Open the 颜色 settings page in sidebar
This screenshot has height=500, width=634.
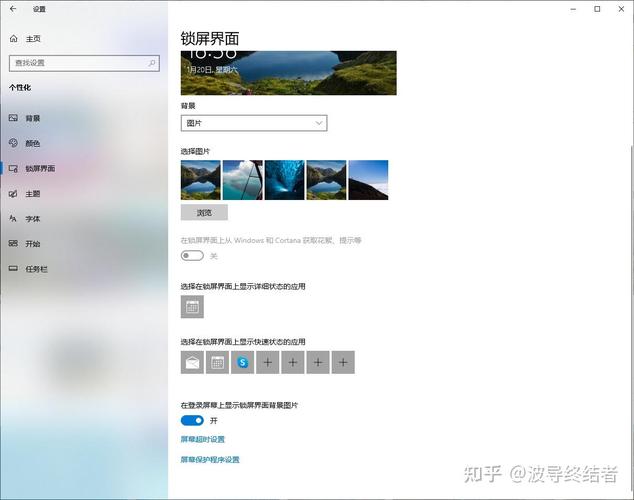[32, 143]
